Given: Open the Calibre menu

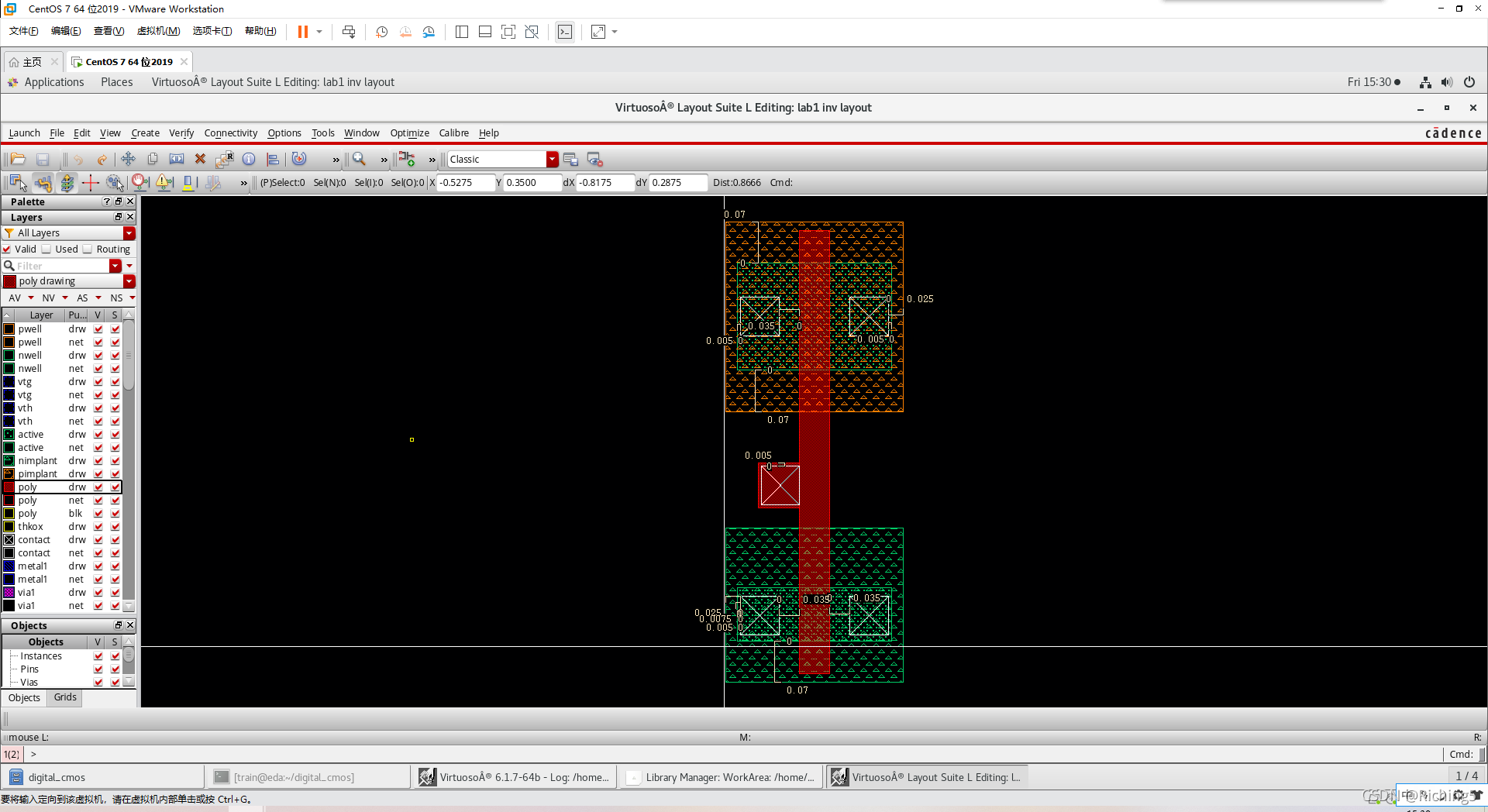Looking at the screenshot, I should coord(453,133).
